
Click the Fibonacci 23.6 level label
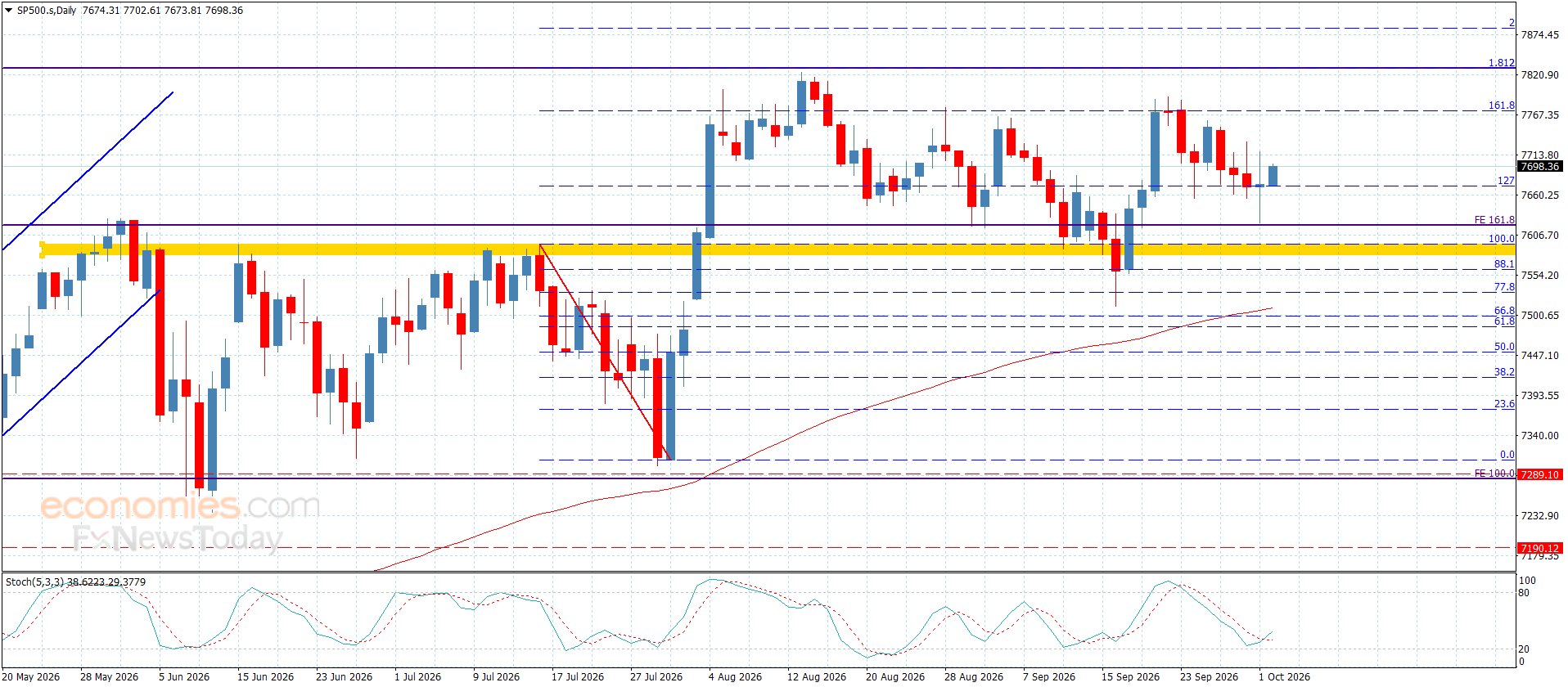(1504, 403)
